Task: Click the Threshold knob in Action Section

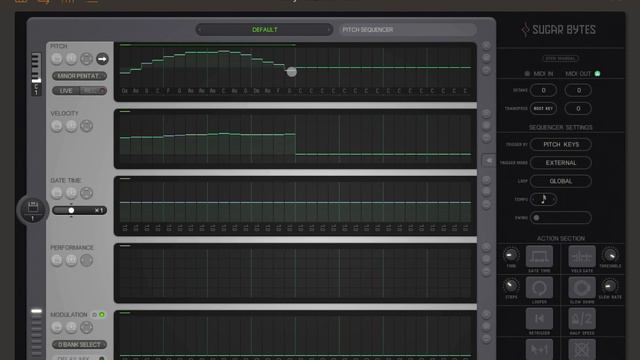Action: [610, 256]
